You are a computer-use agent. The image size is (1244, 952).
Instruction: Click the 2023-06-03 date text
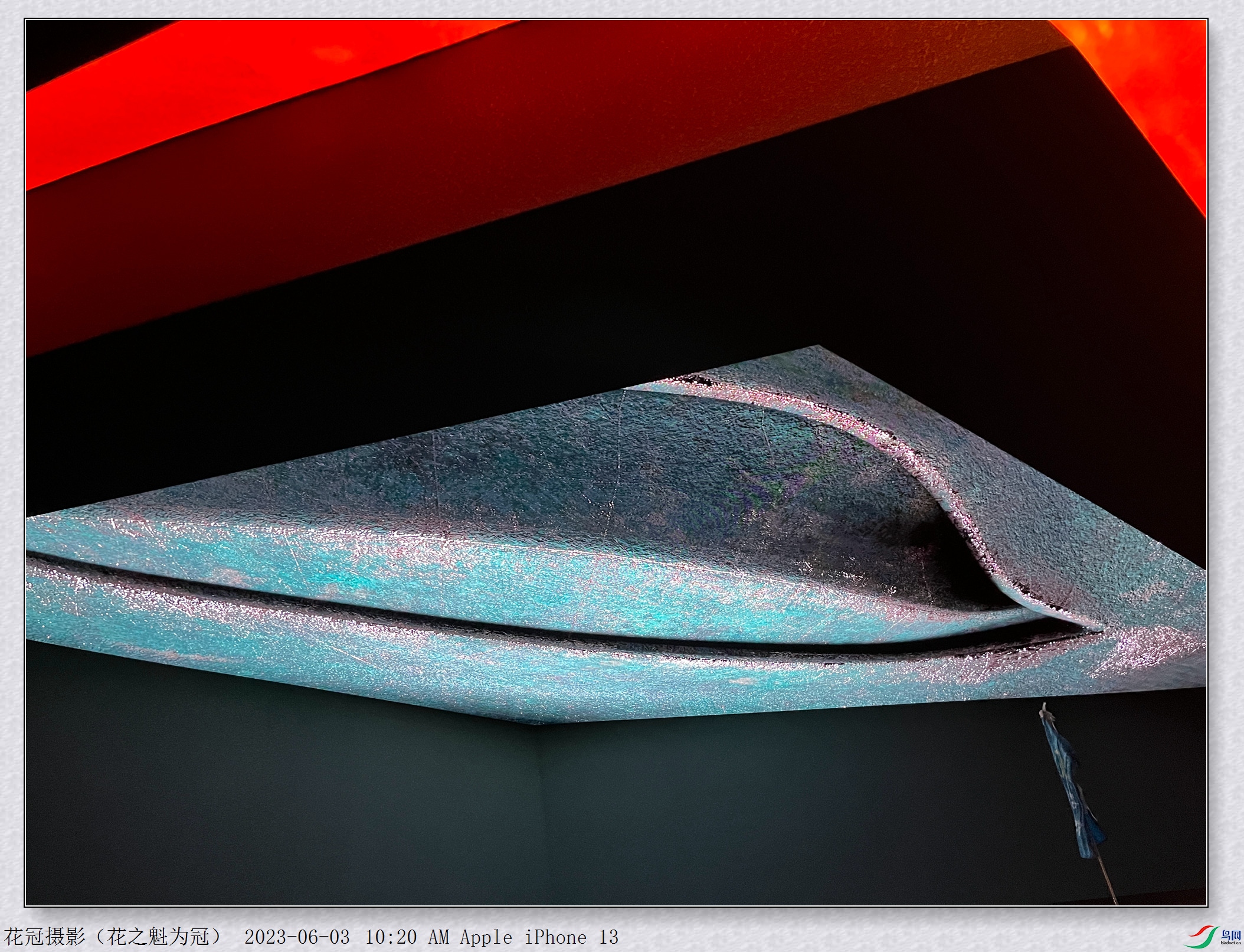pos(297,937)
